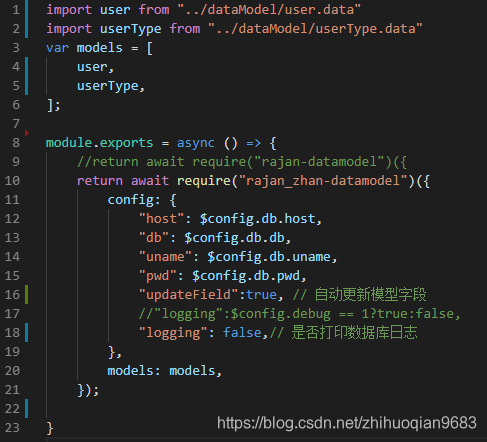
Task: Click the "updateField" key string
Action: point(188,295)
